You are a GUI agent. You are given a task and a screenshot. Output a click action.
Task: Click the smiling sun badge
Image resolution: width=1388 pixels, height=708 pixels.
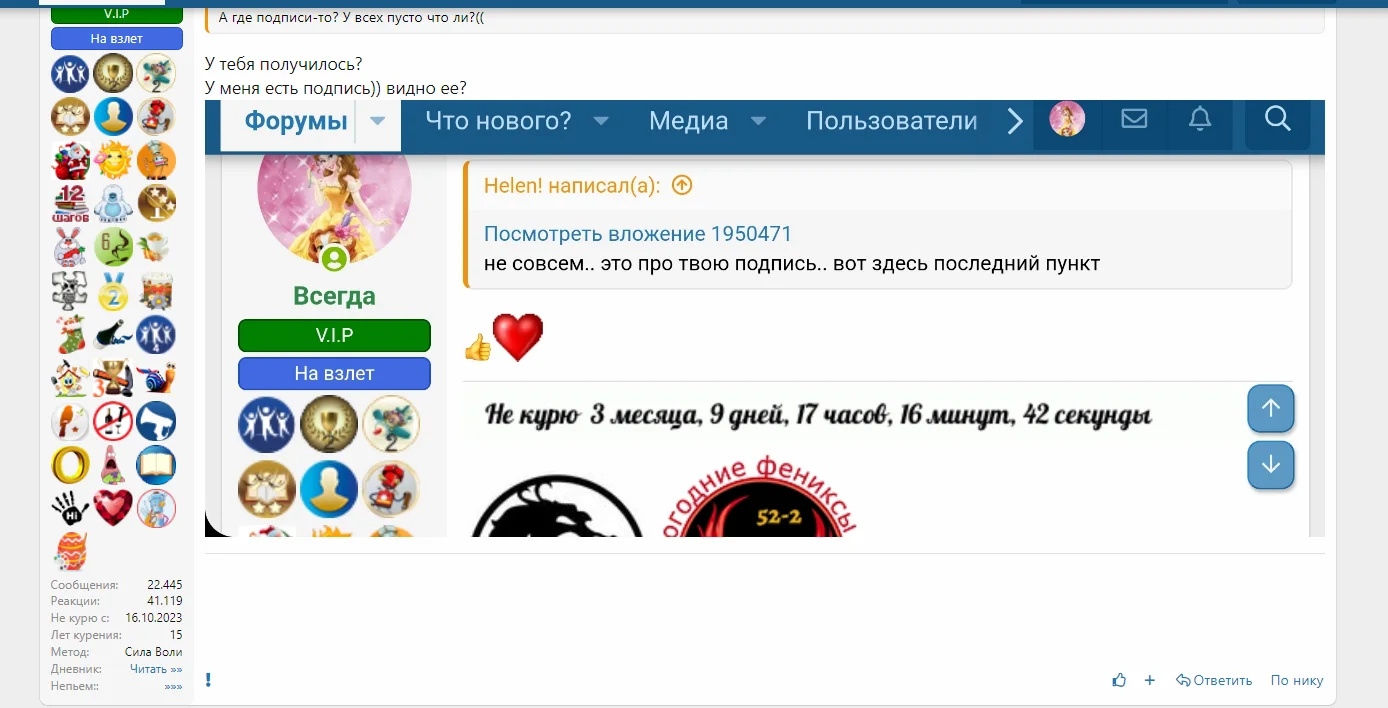click(x=113, y=160)
